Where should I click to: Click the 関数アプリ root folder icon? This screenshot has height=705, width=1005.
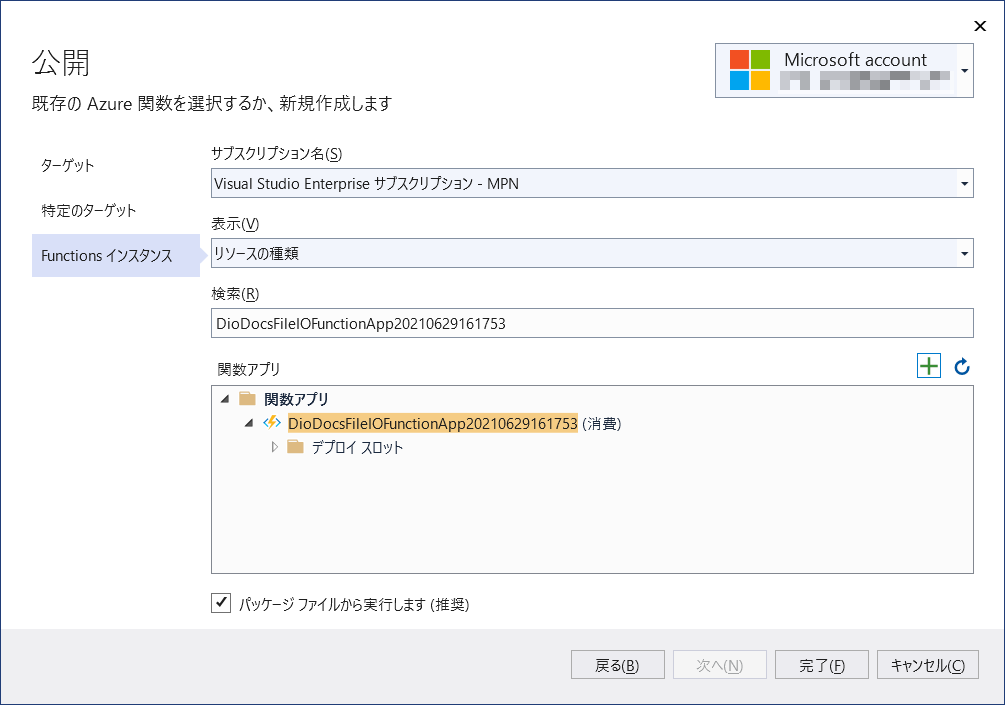tap(247, 399)
